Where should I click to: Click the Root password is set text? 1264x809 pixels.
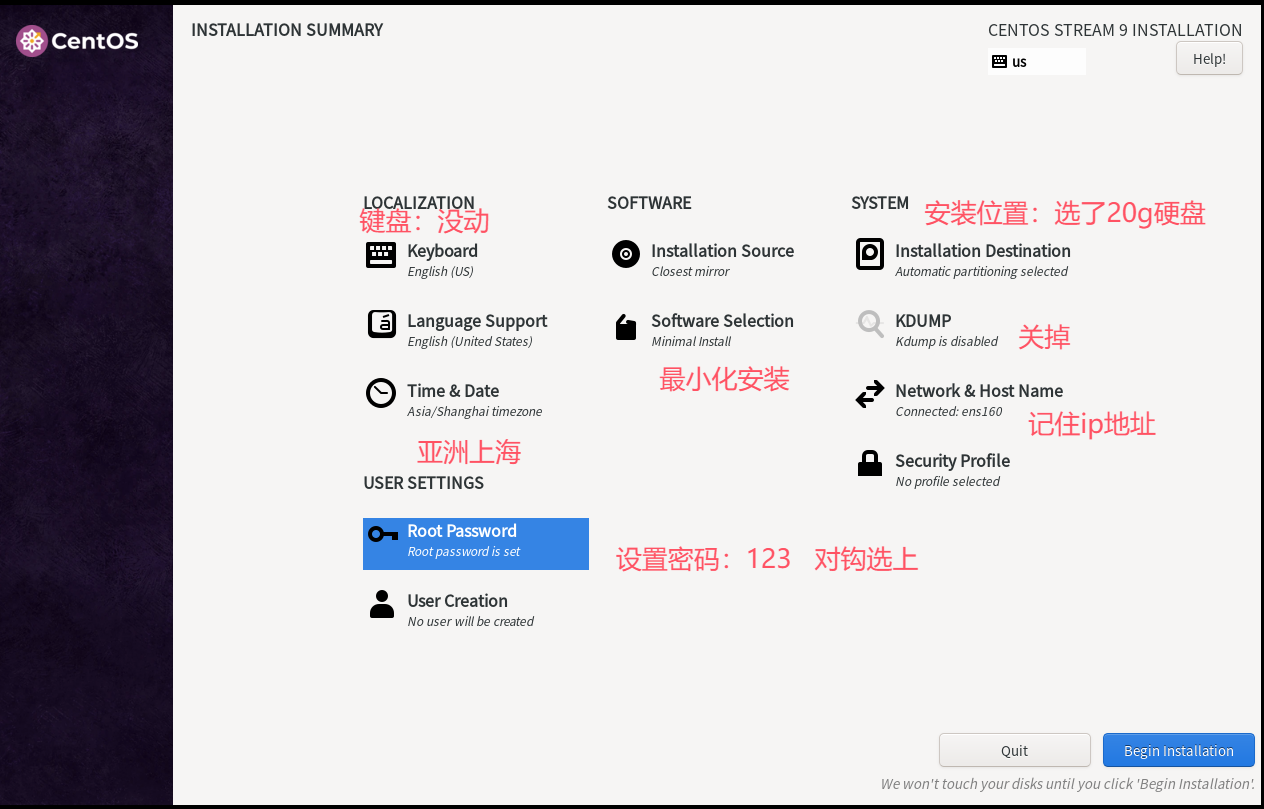tap(463, 552)
